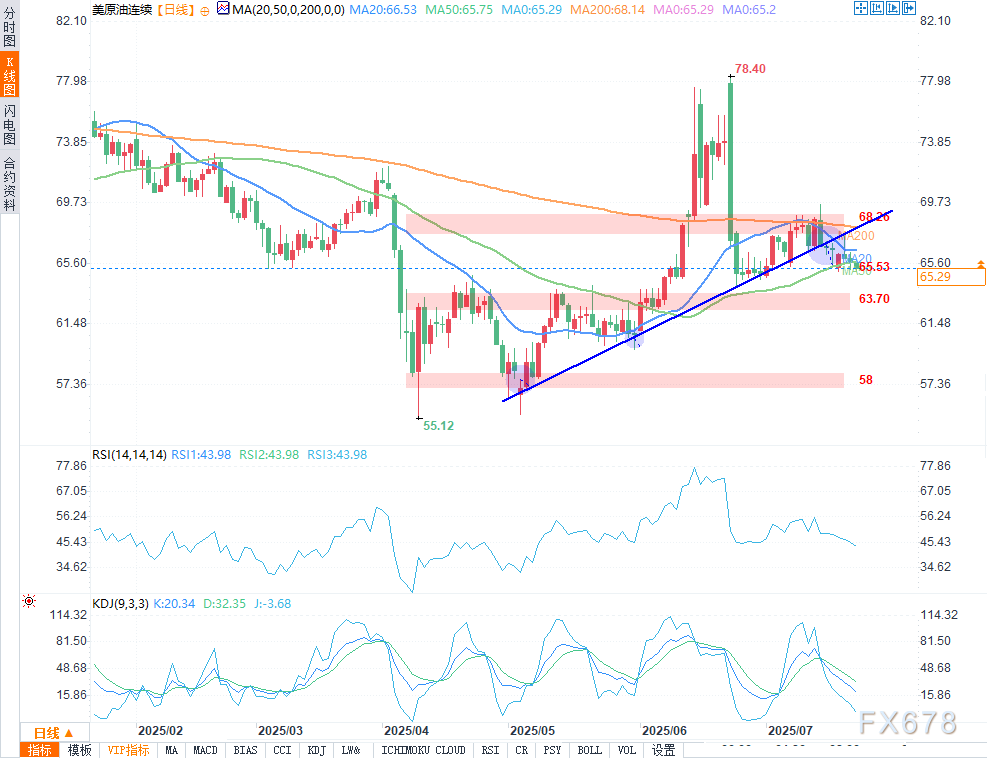
Task: Toggle the MACD indicator in bottom bar
Action: point(205,750)
